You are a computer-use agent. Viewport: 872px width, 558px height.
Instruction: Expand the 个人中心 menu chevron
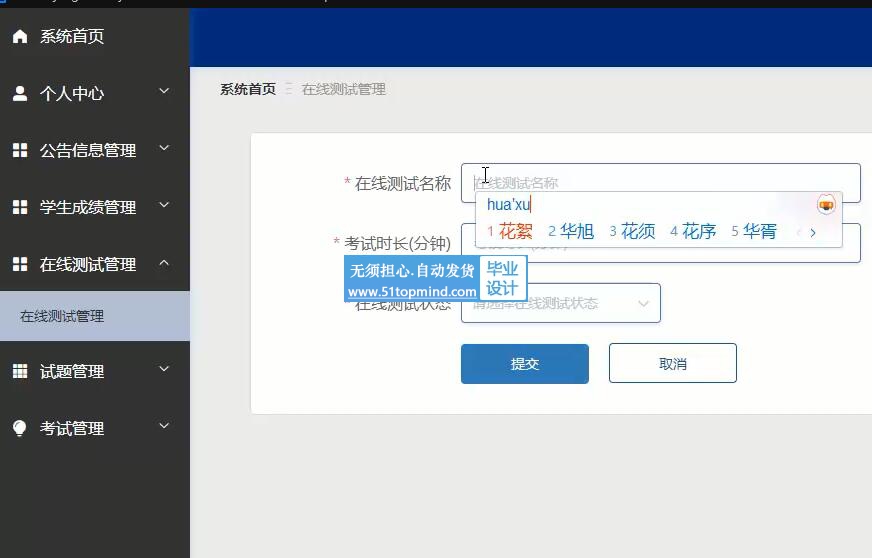(x=164, y=92)
